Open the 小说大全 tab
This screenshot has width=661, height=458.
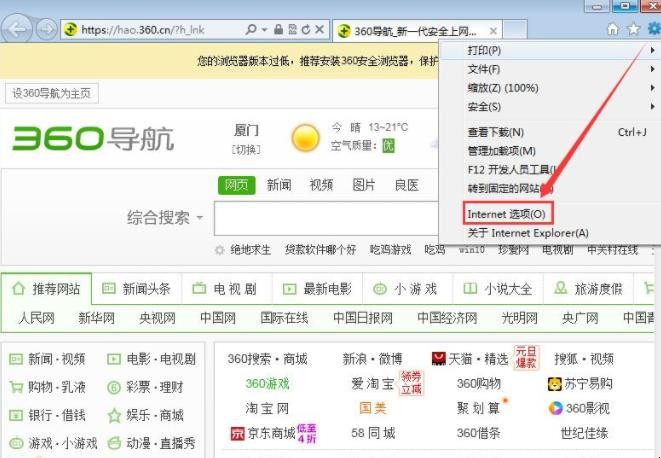(x=497, y=289)
